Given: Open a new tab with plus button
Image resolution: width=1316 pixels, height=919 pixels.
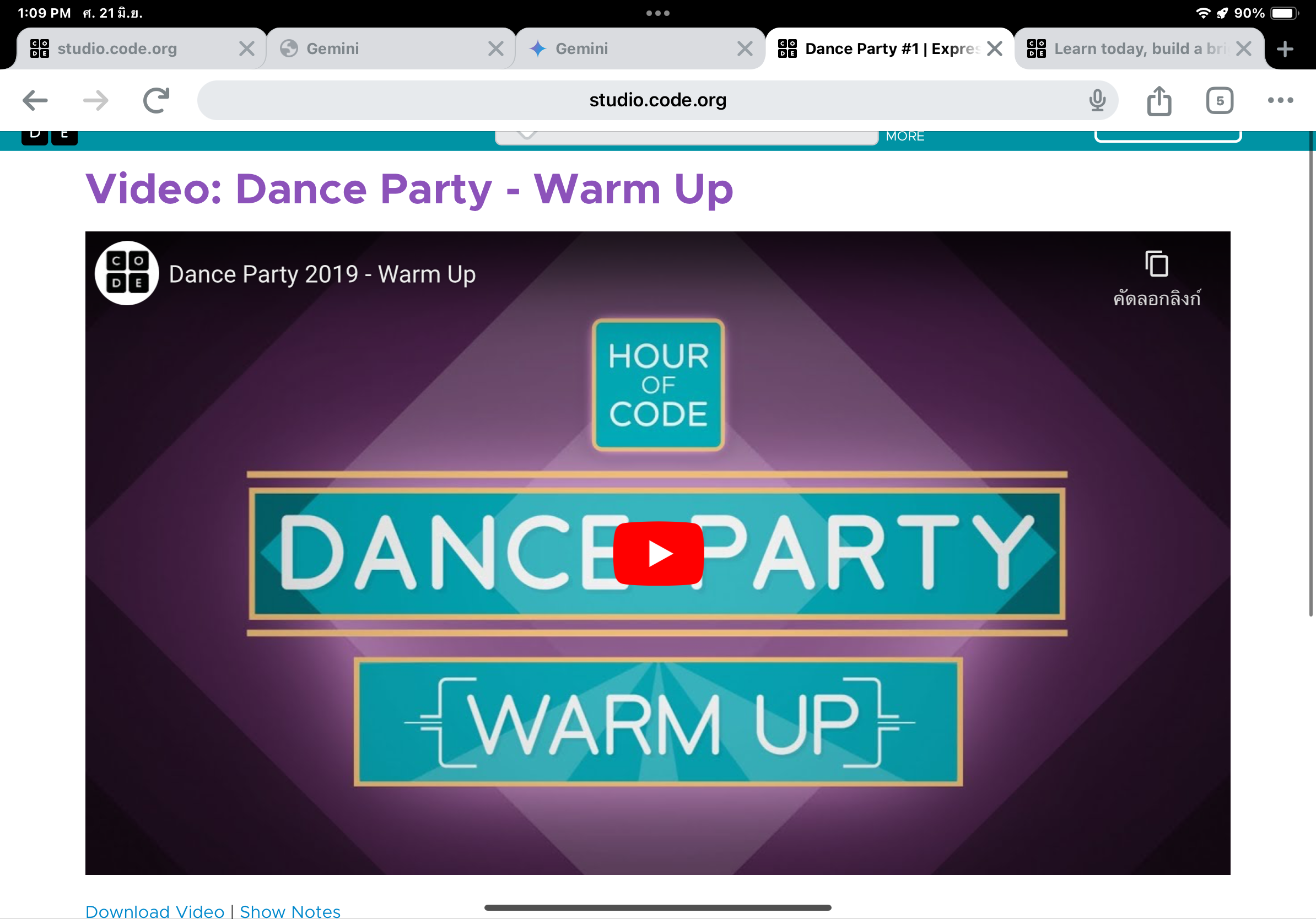Looking at the screenshot, I should 1285,48.
